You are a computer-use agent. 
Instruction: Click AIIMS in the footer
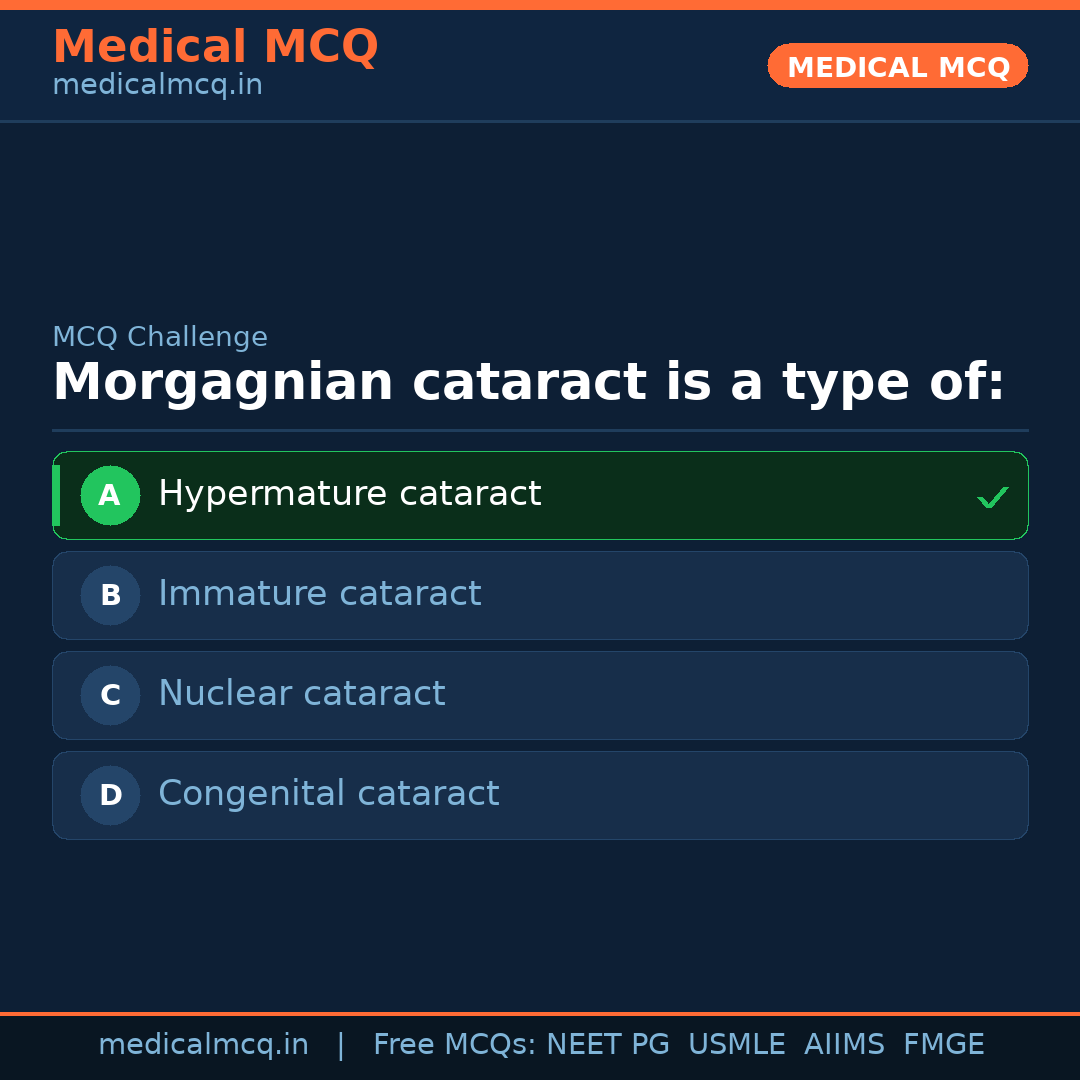845,1044
